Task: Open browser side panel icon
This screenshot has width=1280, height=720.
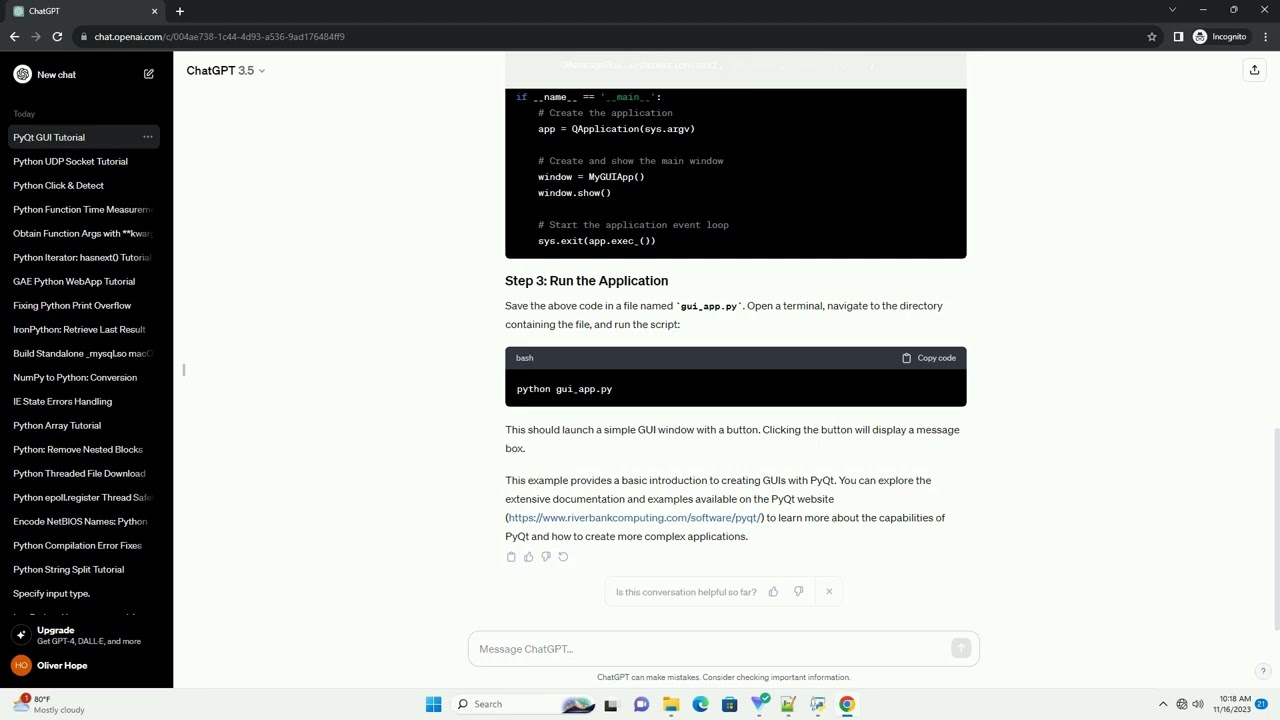Action: (x=1178, y=37)
